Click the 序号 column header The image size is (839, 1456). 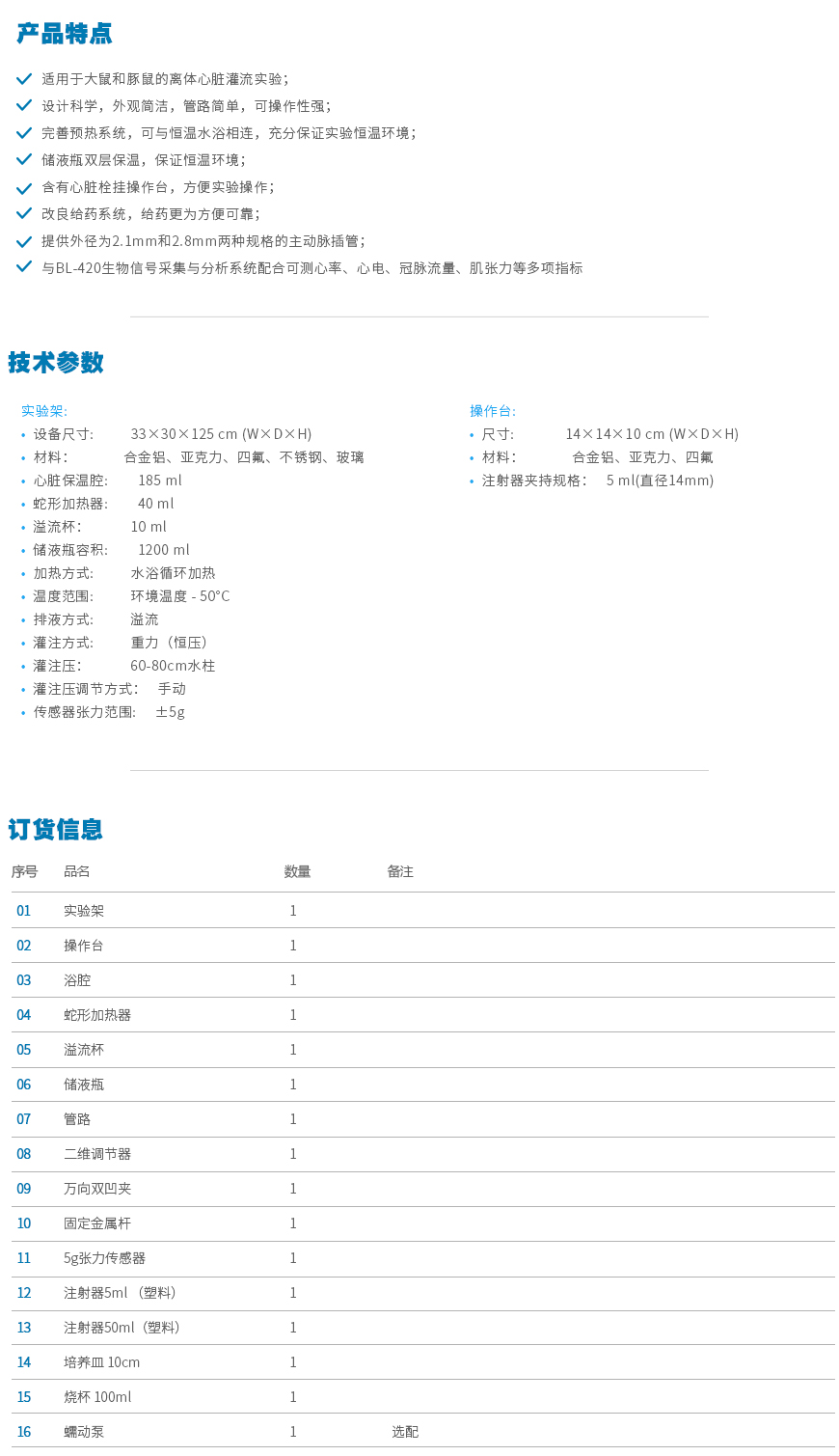coord(24,871)
